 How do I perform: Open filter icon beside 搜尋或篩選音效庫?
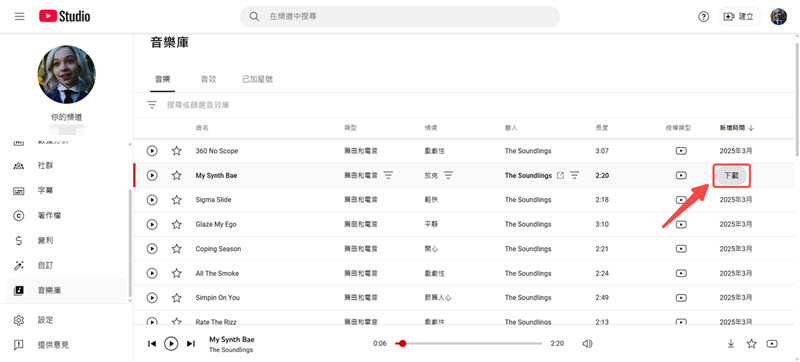point(152,105)
